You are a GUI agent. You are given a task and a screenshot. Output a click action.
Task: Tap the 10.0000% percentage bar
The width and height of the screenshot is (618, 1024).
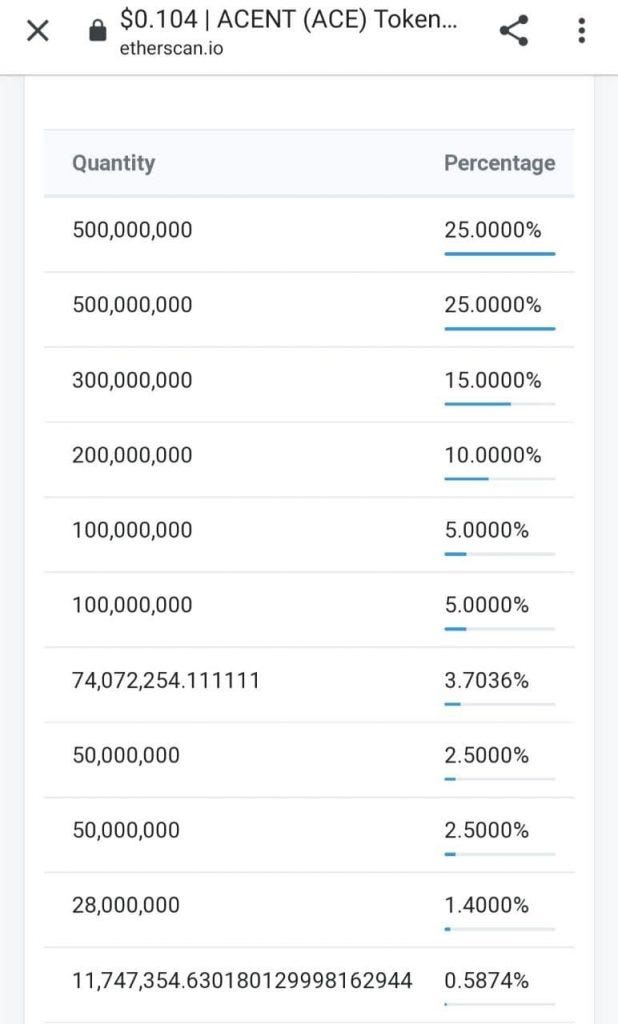[500, 479]
